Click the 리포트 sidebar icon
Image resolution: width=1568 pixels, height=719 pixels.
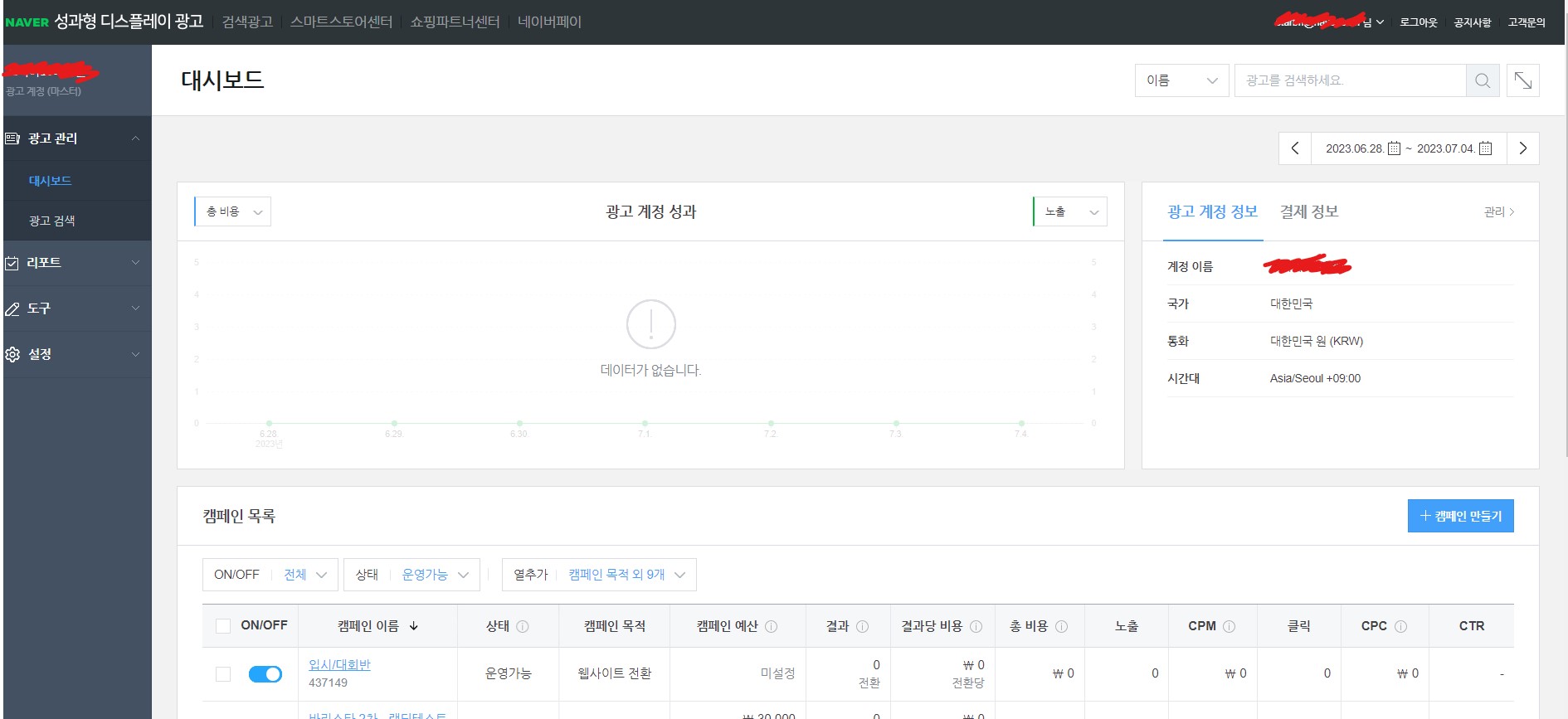12,263
